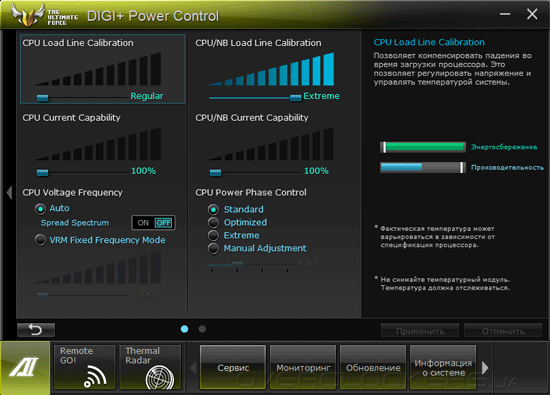Open the AI Suite main logo button

(25, 368)
